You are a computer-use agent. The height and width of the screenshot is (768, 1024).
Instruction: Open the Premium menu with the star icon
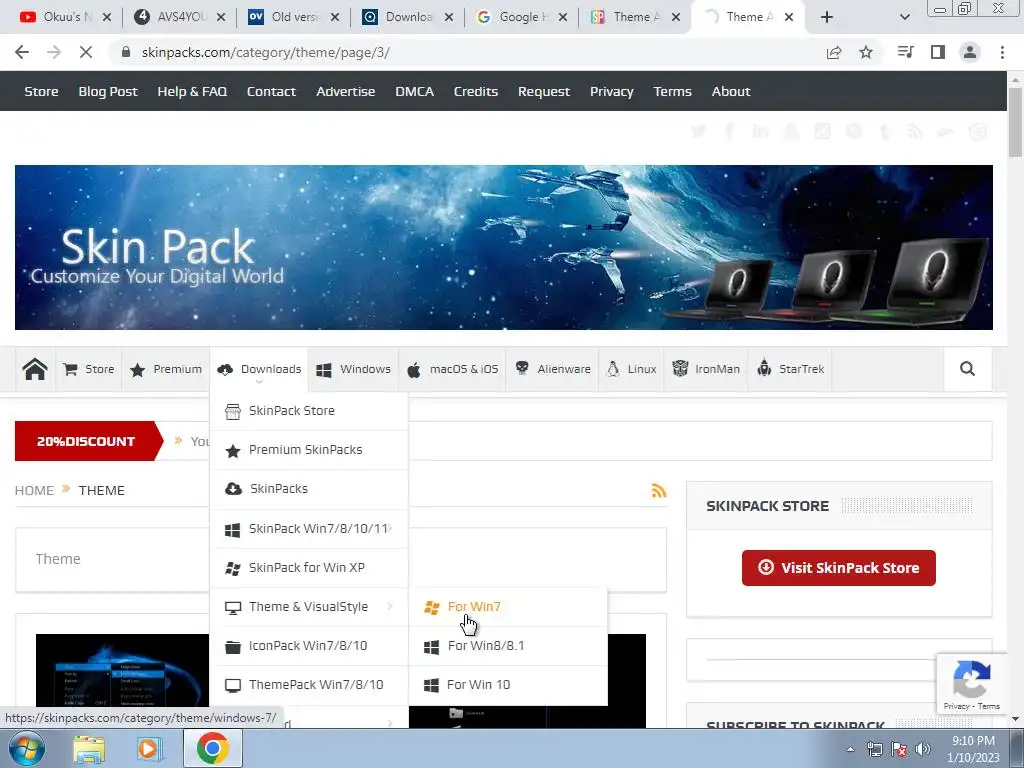(166, 369)
